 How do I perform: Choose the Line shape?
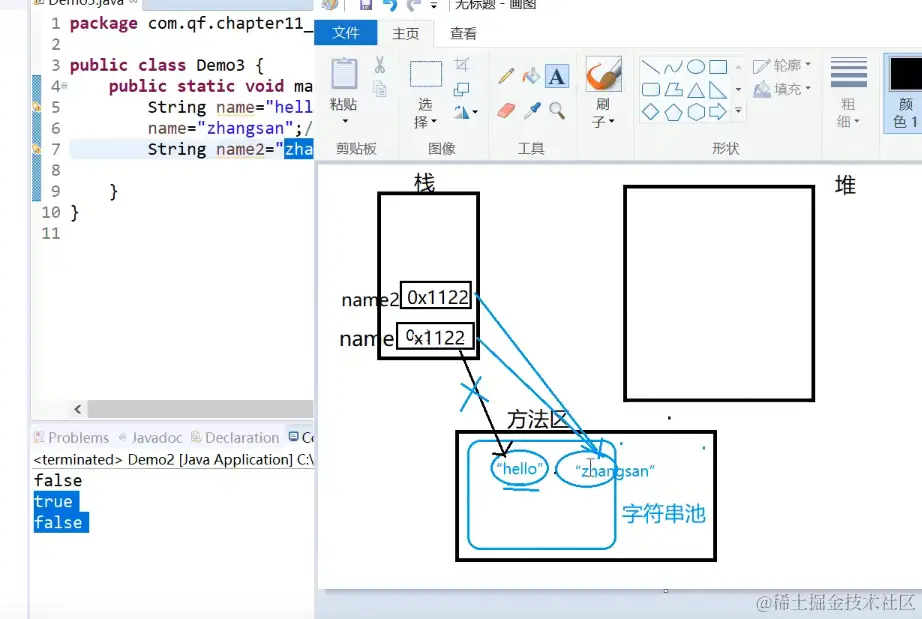coord(650,66)
